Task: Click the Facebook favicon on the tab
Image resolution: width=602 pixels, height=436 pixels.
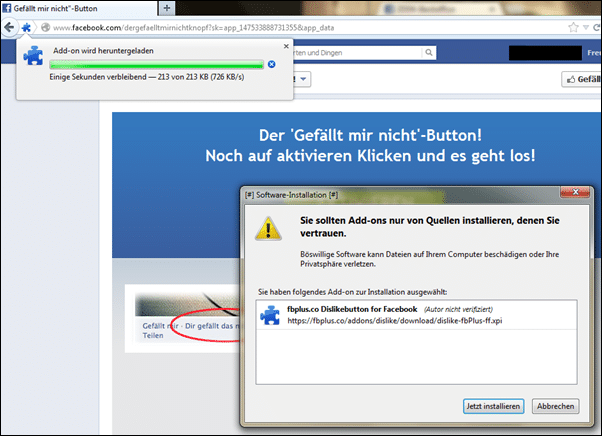Action: click(7, 8)
